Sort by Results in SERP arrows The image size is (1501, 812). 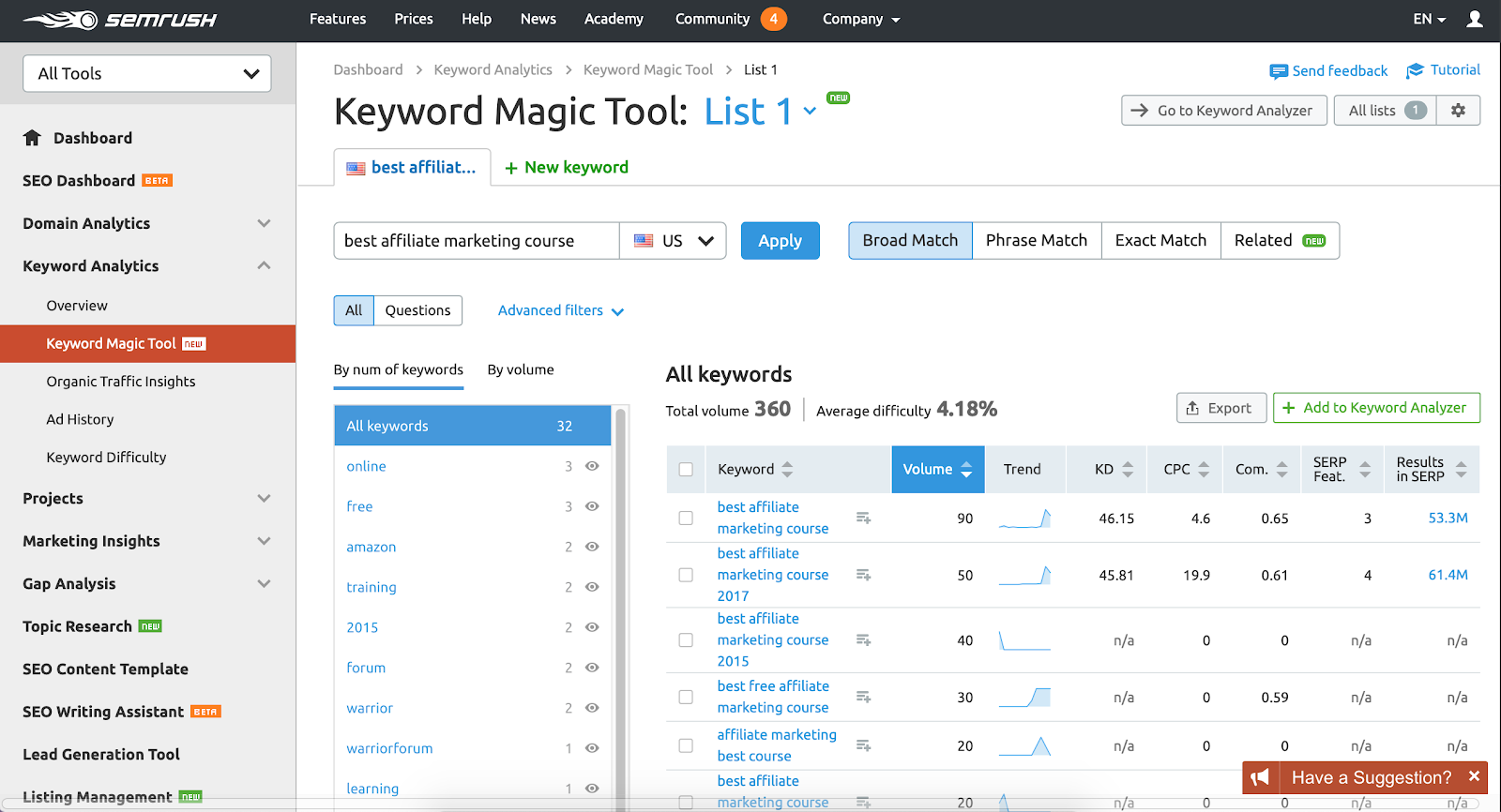[1461, 469]
